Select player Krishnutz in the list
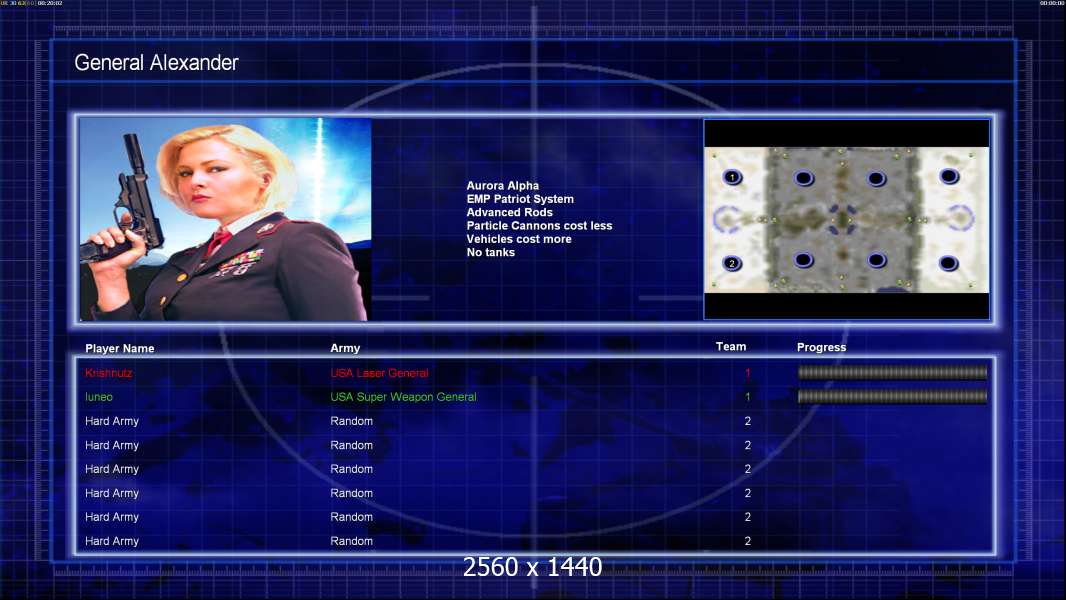 109,373
